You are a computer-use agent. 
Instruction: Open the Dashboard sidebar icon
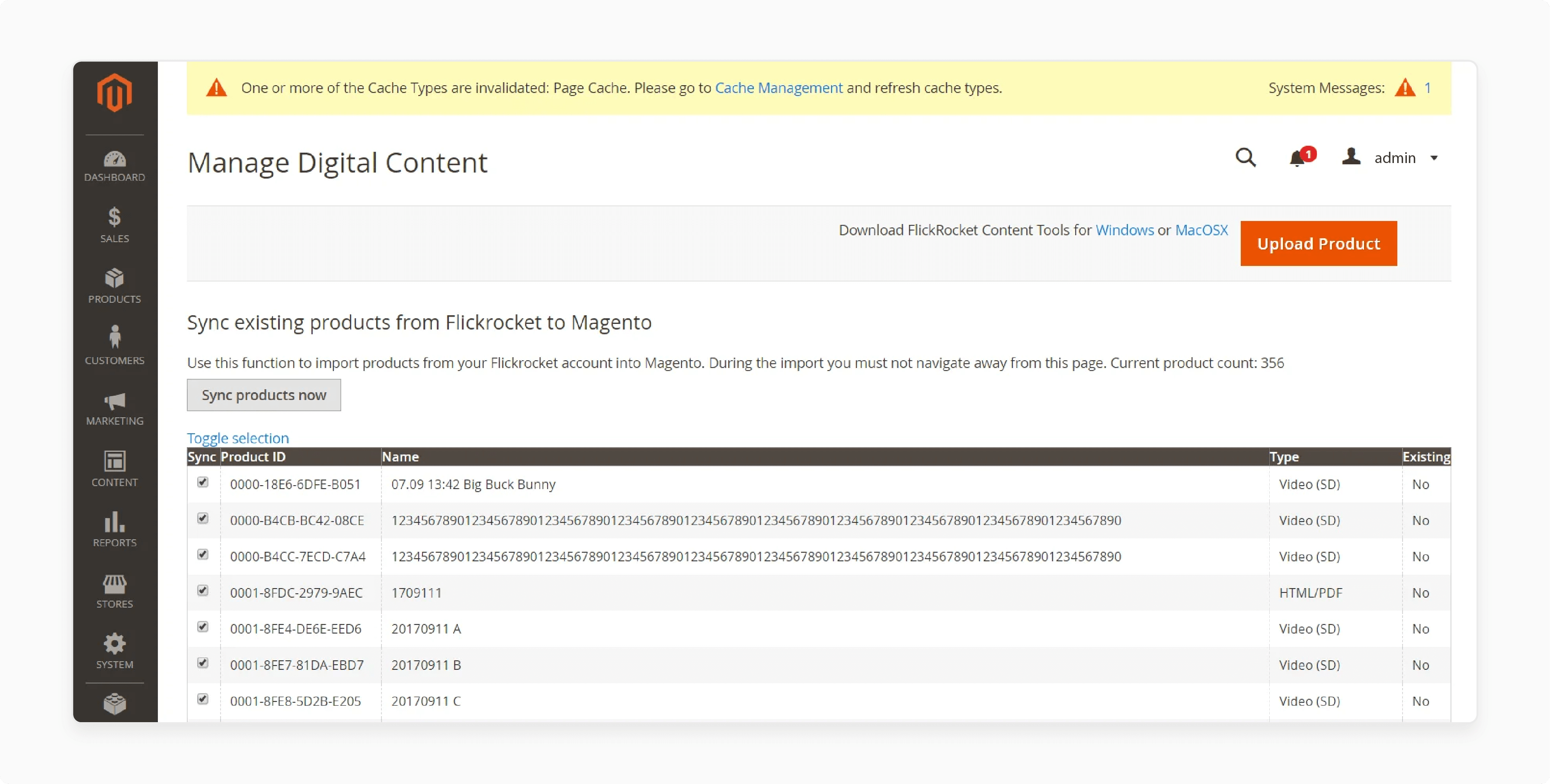114,159
